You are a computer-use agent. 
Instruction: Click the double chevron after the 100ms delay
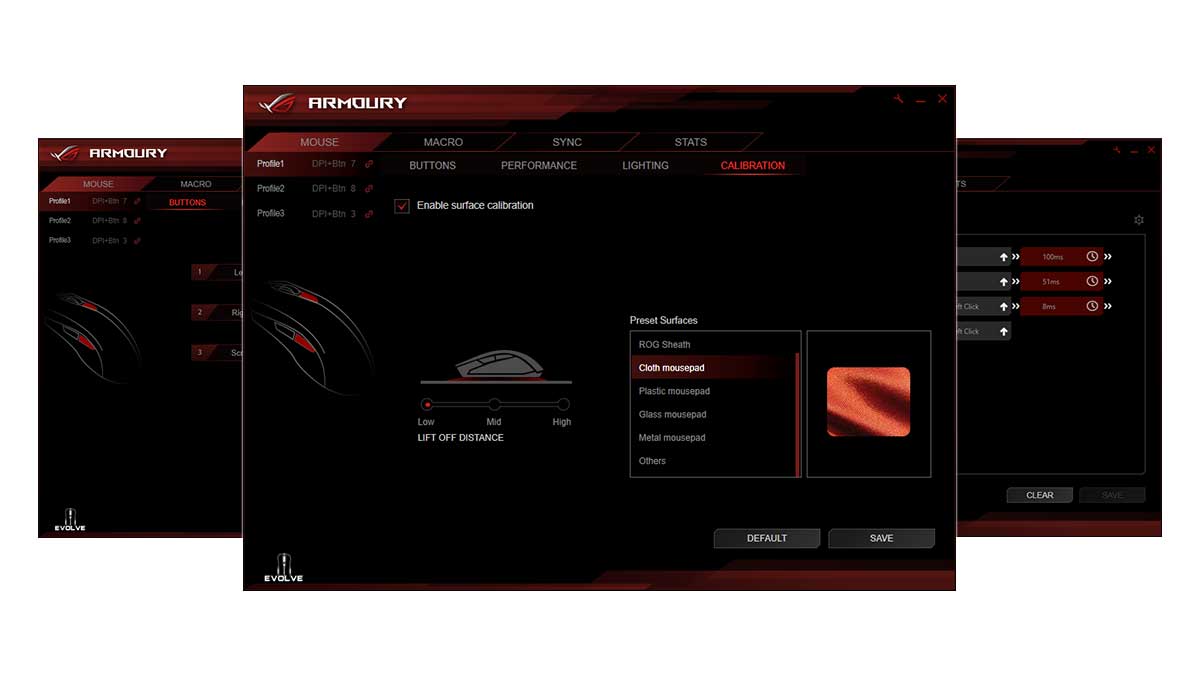click(1108, 257)
